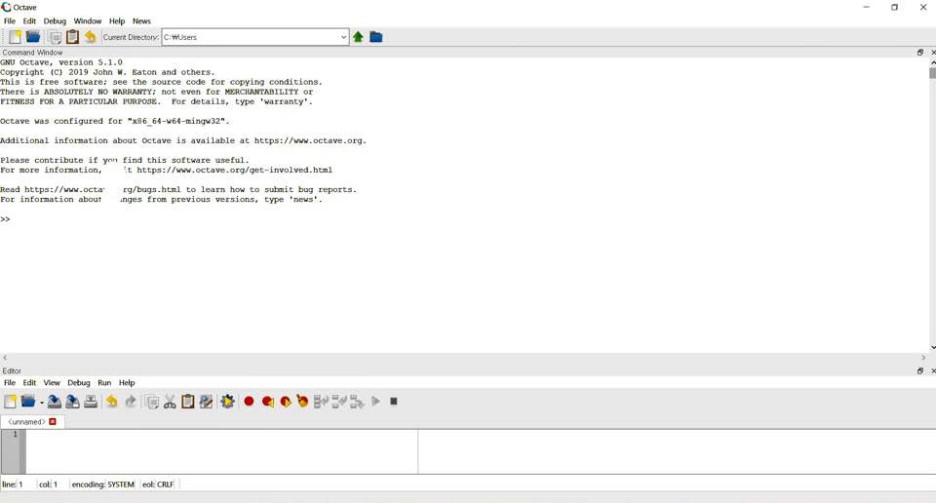Screen dimensions: 936x503
Task: Undo the last edit in the Editor toolbar
Action: tap(112, 402)
